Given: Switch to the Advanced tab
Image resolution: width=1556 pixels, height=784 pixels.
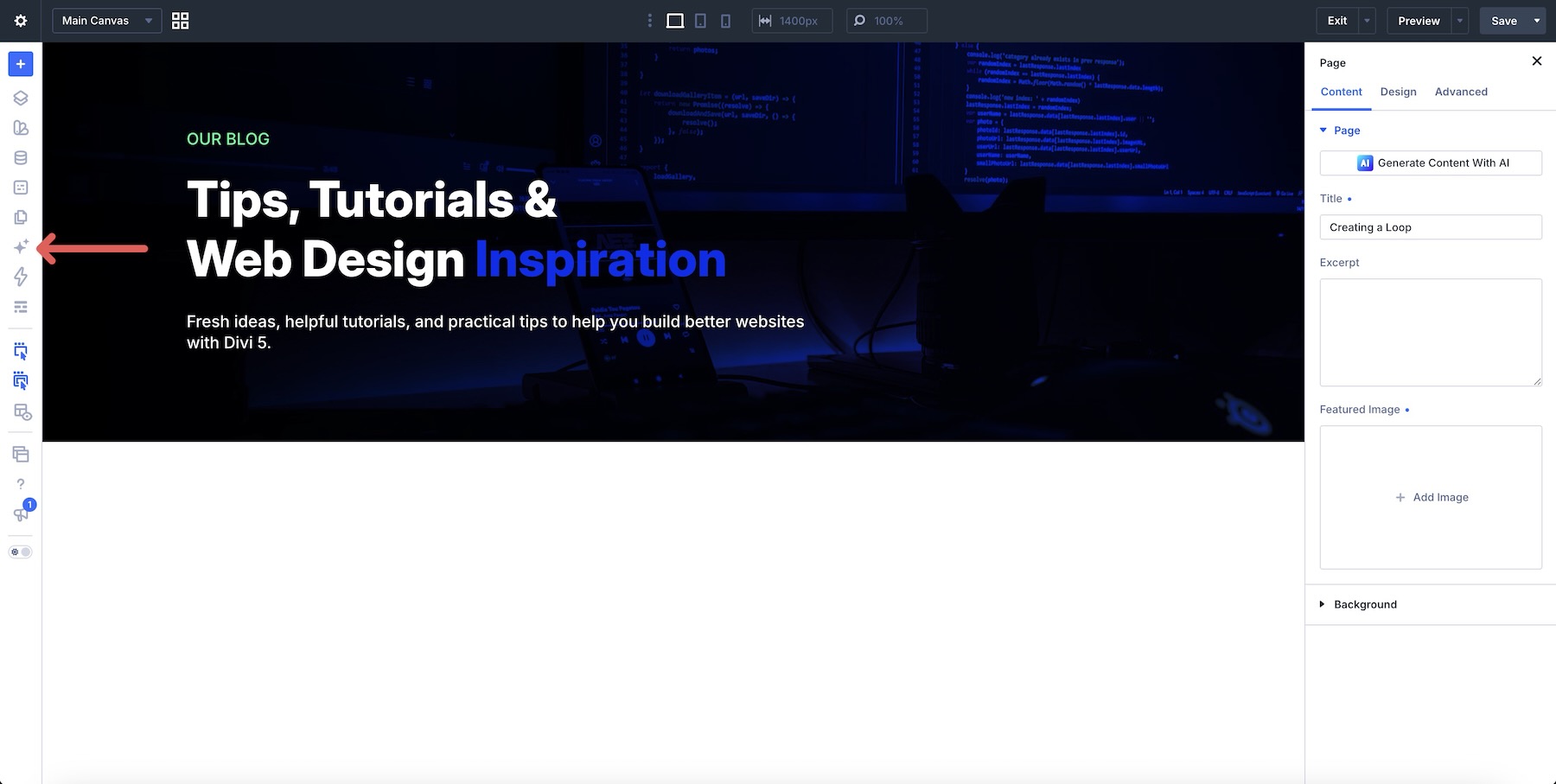Looking at the screenshot, I should 1461,92.
